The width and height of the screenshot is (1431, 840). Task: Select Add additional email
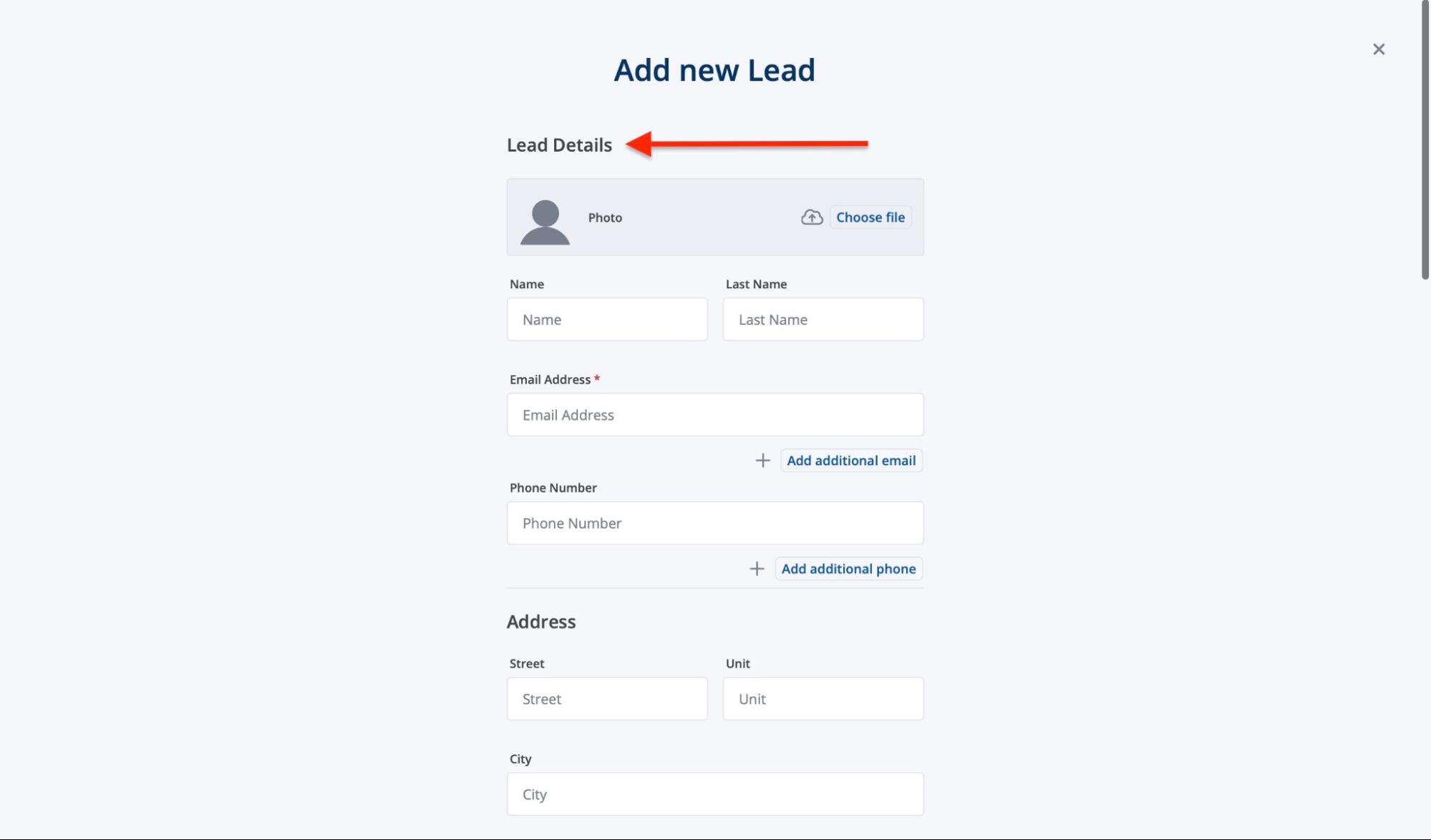[x=850, y=460]
